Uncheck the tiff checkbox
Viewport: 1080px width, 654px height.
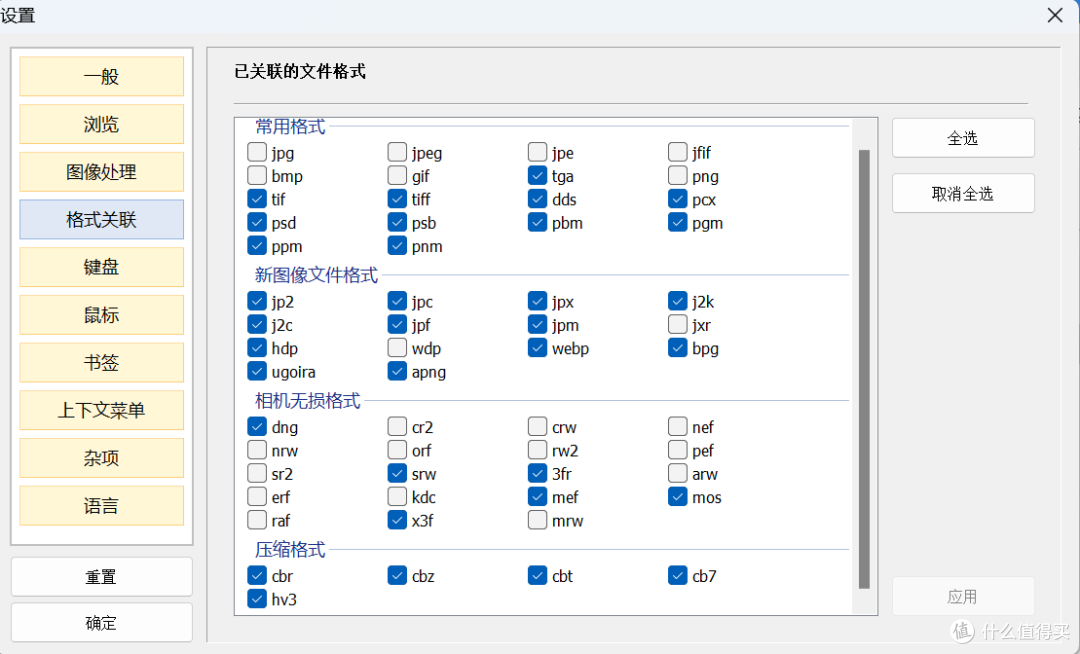(x=397, y=199)
